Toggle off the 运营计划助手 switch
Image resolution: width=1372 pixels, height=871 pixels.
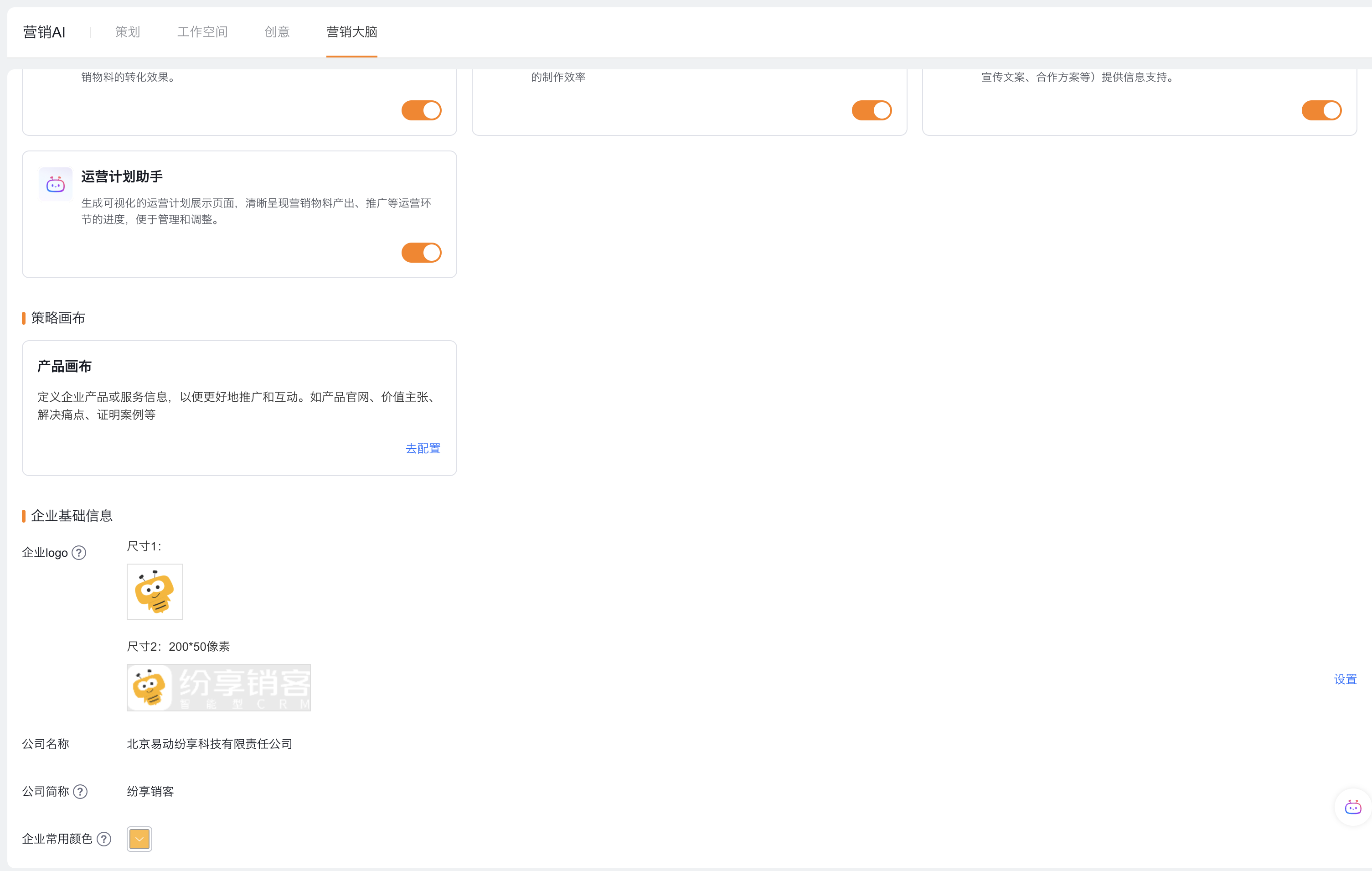pos(421,253)
